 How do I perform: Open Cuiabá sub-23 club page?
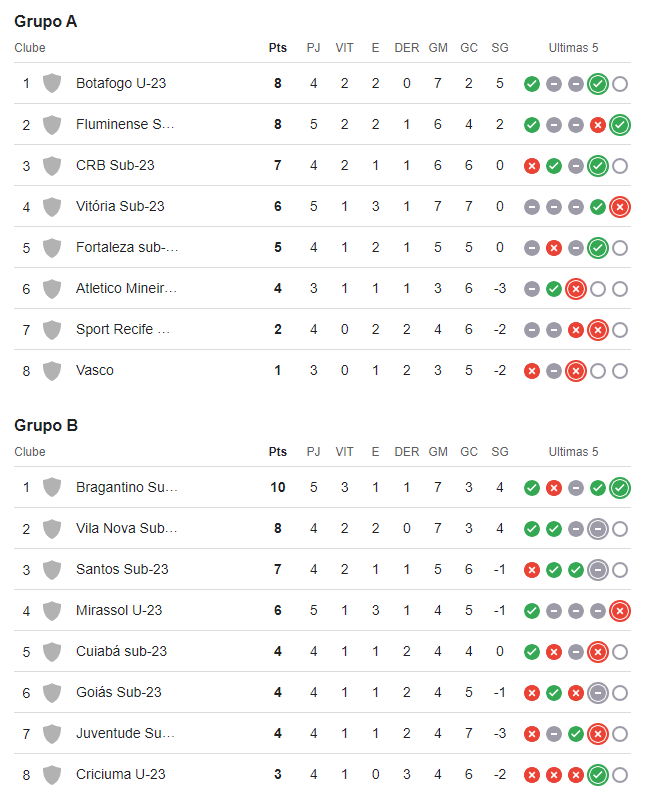tap(121, 651)
